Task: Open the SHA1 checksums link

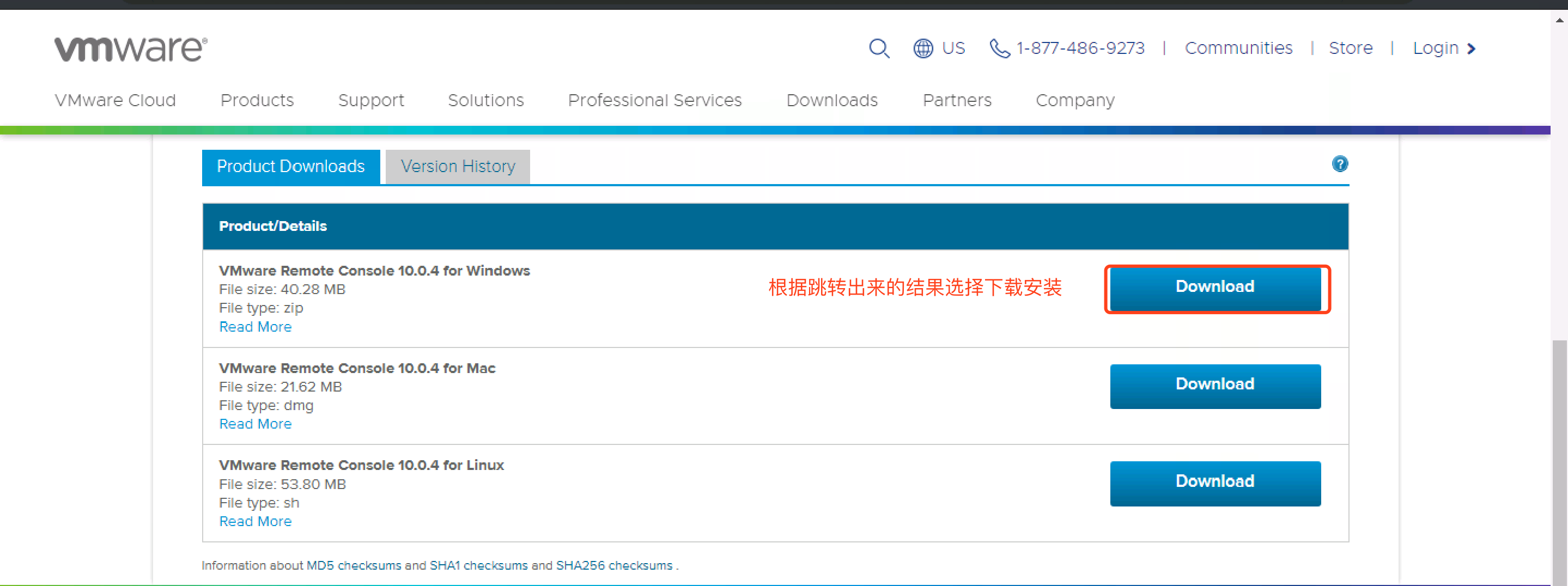Action: (x=478, y=565)
